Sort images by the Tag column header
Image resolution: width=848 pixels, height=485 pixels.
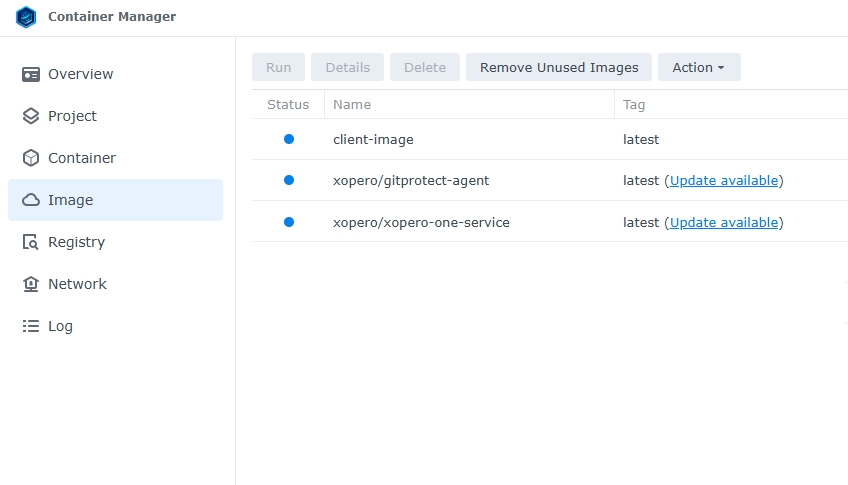[x=634, y=104]
